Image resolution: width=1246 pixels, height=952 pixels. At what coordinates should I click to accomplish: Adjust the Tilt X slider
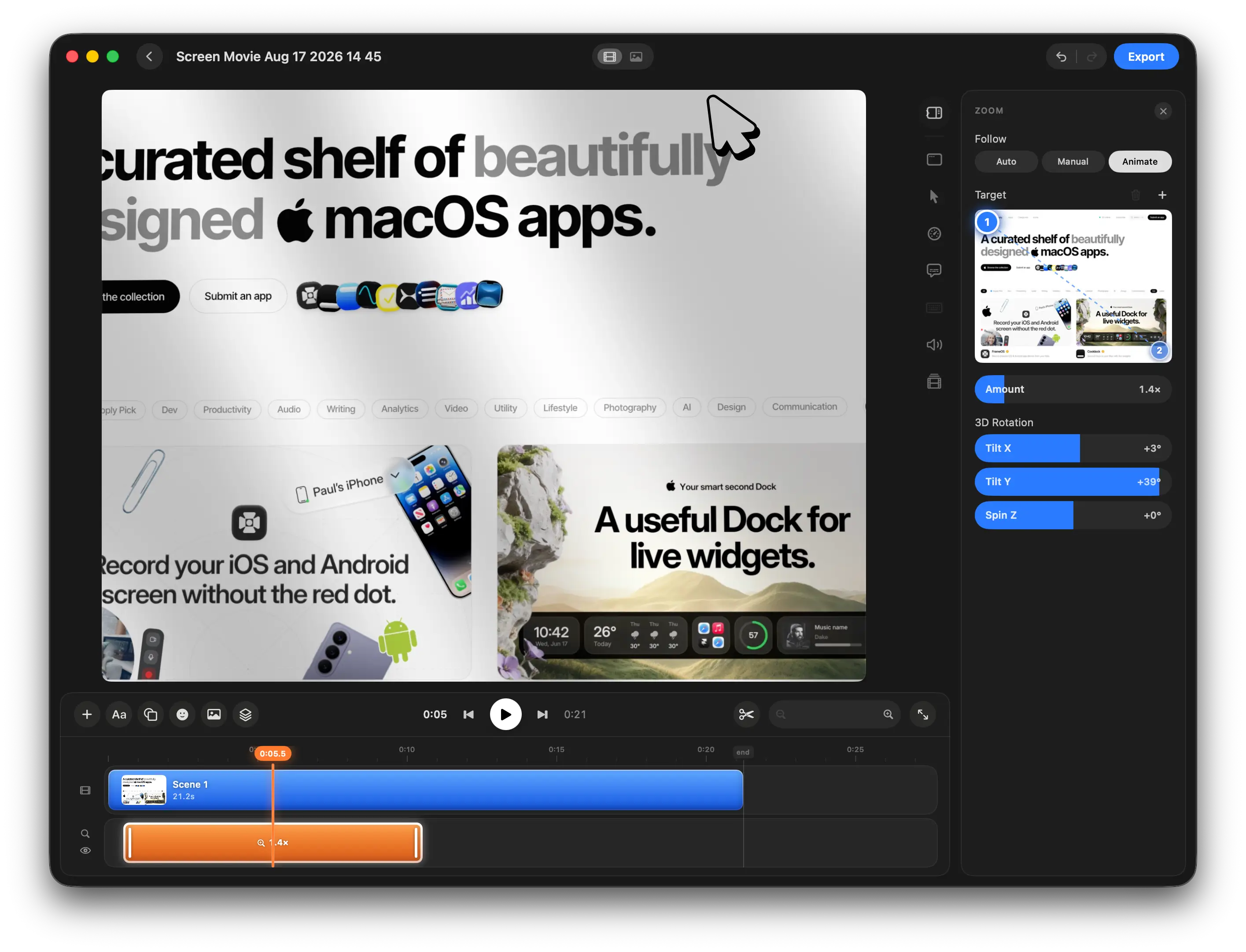[1073, 448]
